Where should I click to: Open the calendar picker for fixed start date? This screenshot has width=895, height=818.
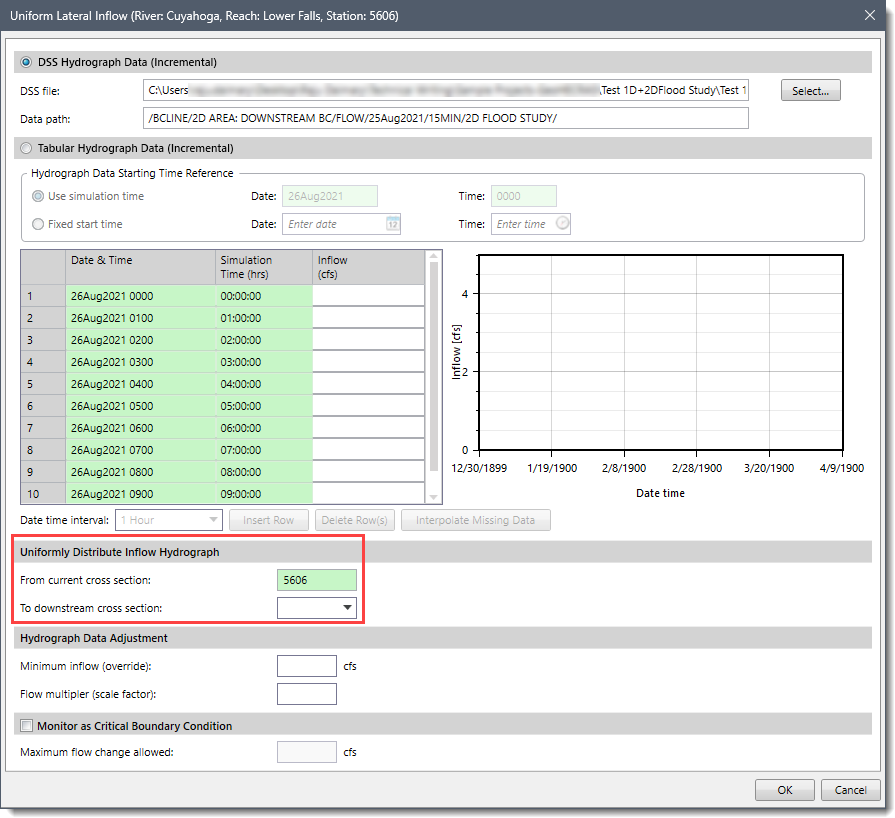[393, 224]
